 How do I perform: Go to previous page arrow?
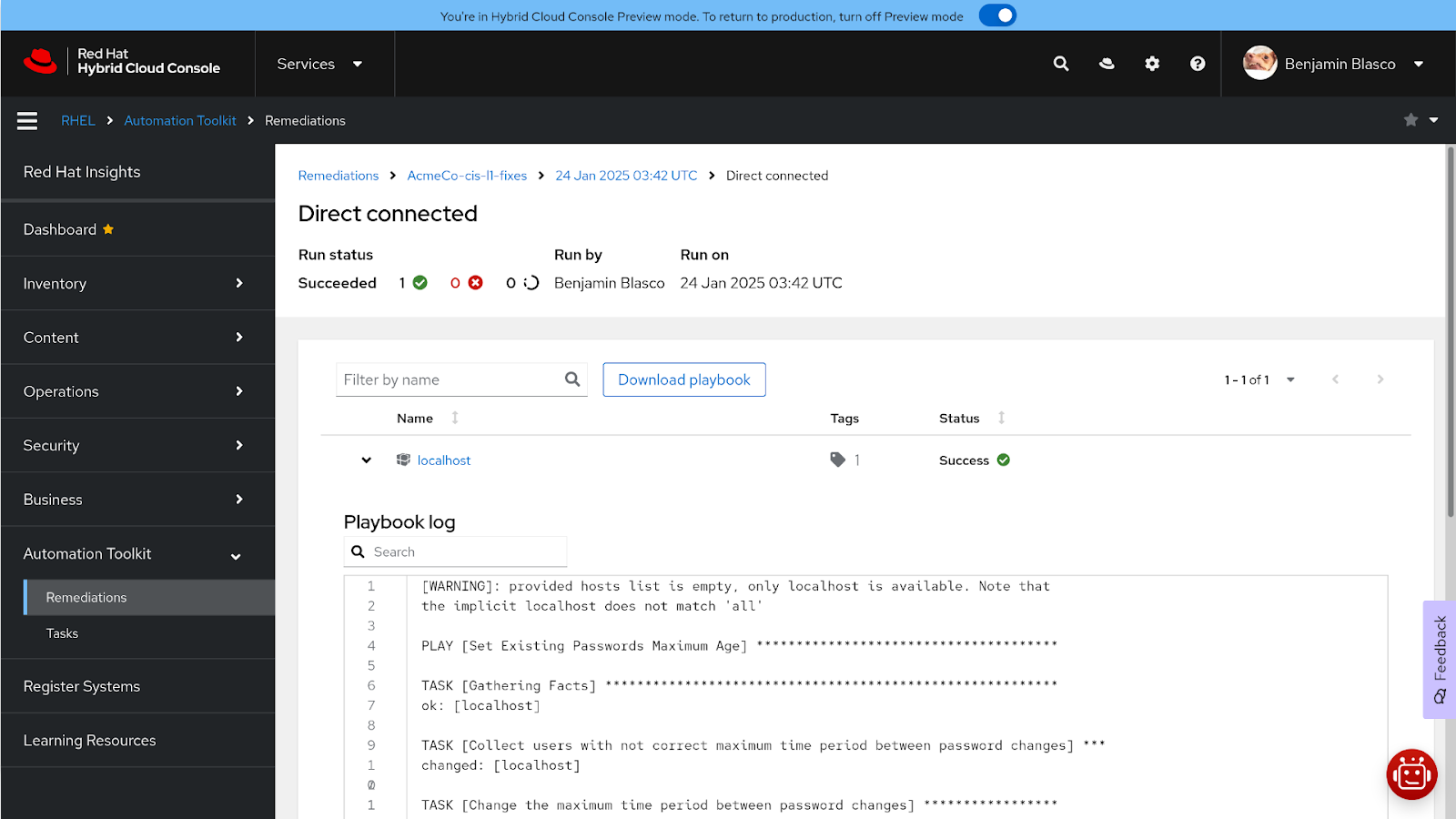pyautogui.click(x=1335, y=379)
